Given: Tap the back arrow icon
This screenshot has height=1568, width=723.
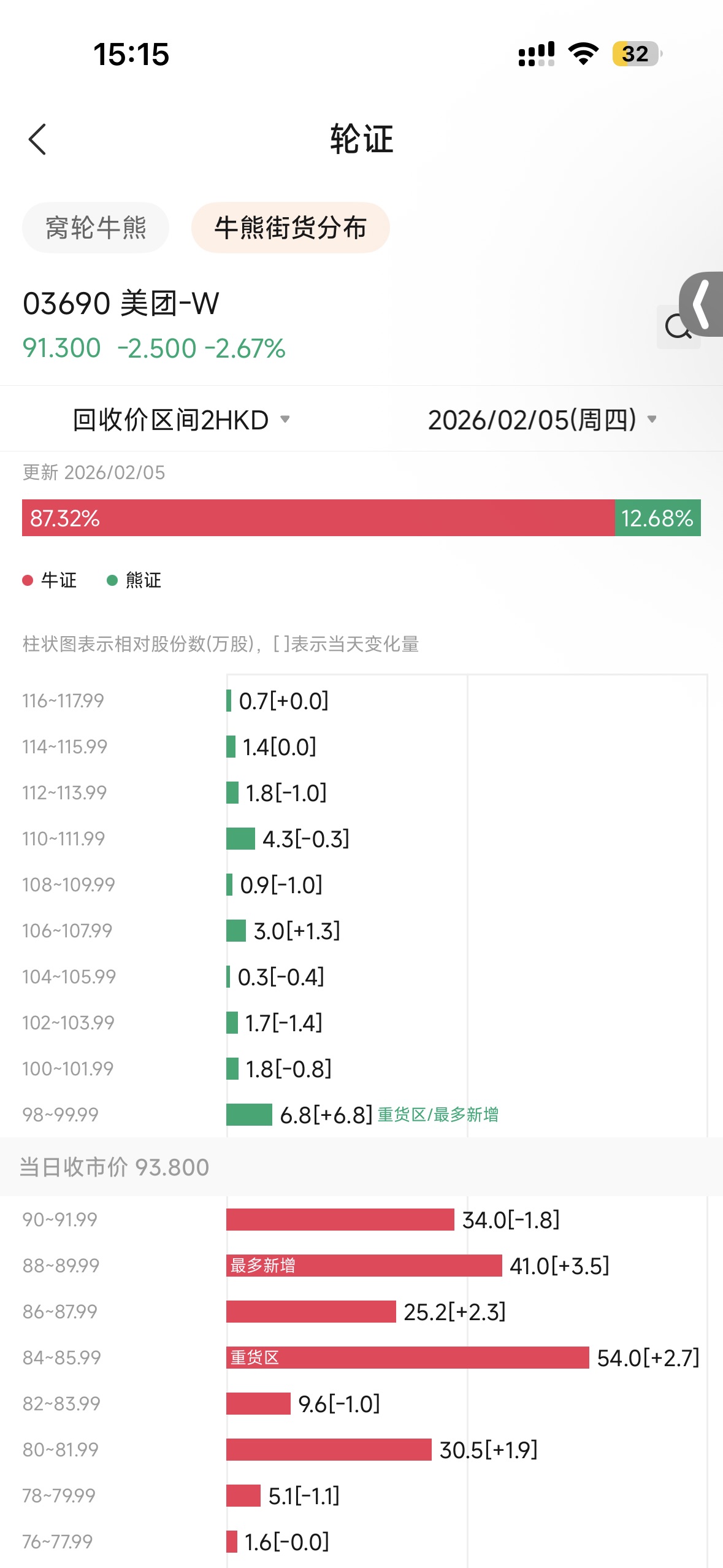Looking at the screenshot, I should [x=37, y=139].
